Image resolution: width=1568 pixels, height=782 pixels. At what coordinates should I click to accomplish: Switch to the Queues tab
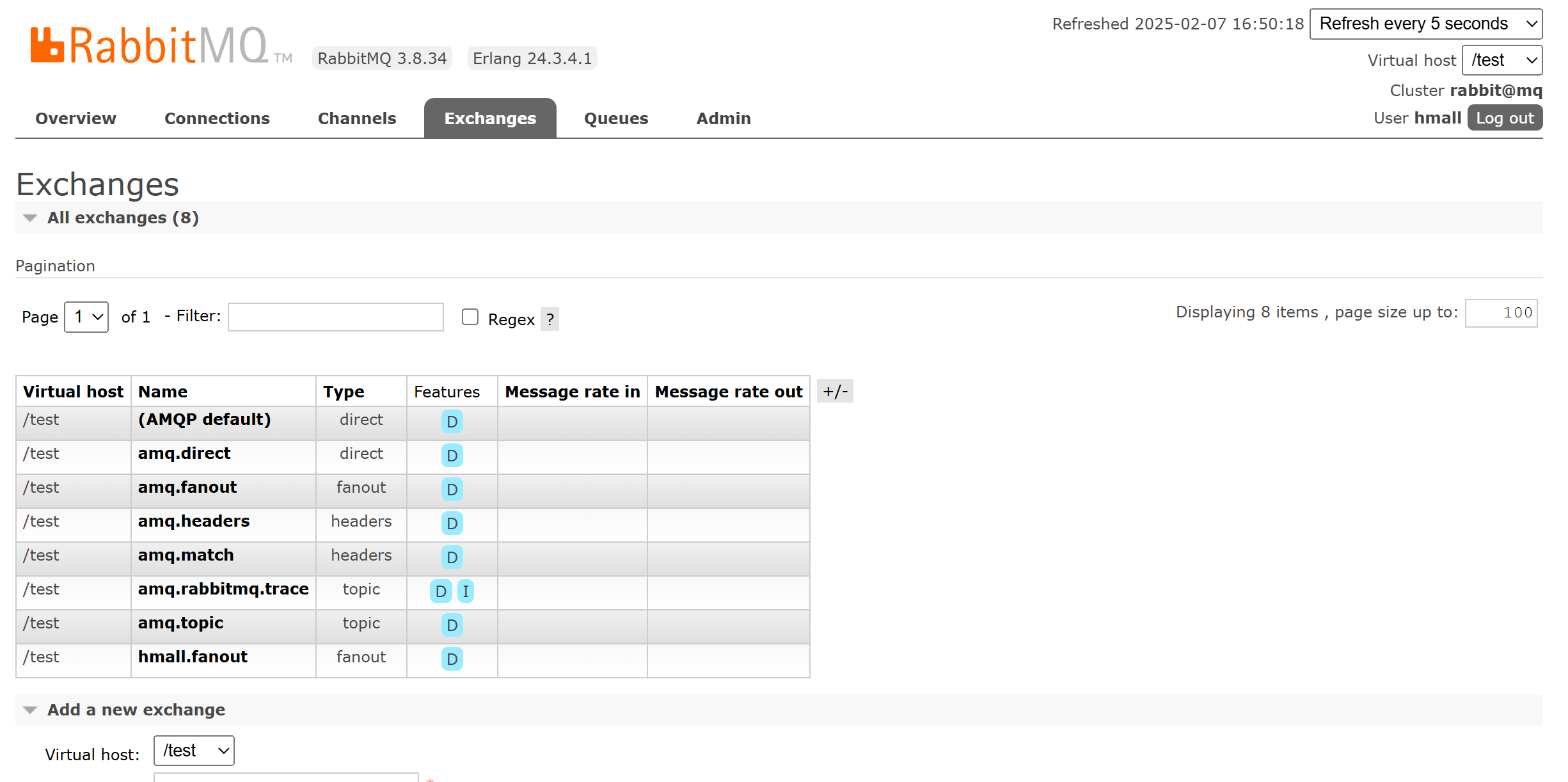coord(615,118)
